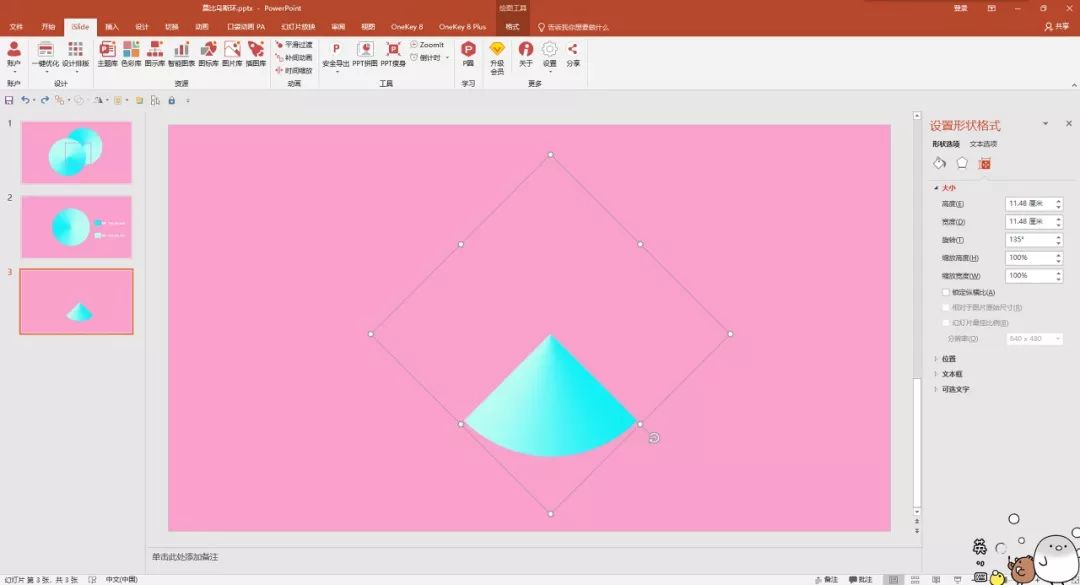Switch to the 插入 ribbon tab

coord(111,27)
